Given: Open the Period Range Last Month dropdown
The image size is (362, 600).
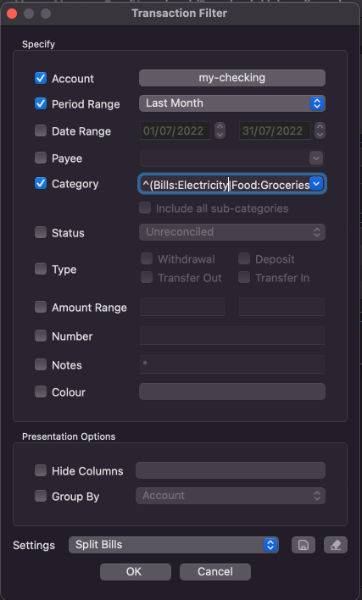Looking at the screenshot, I should [x=232, y=103].
